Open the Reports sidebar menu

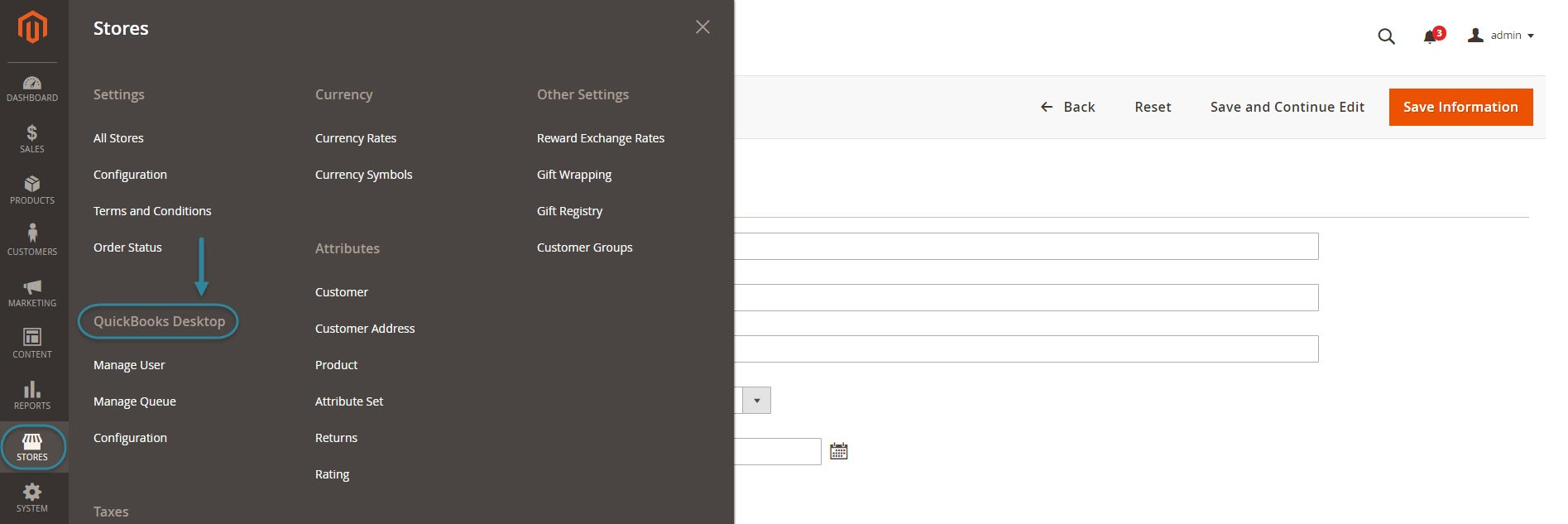coord(32,395)
